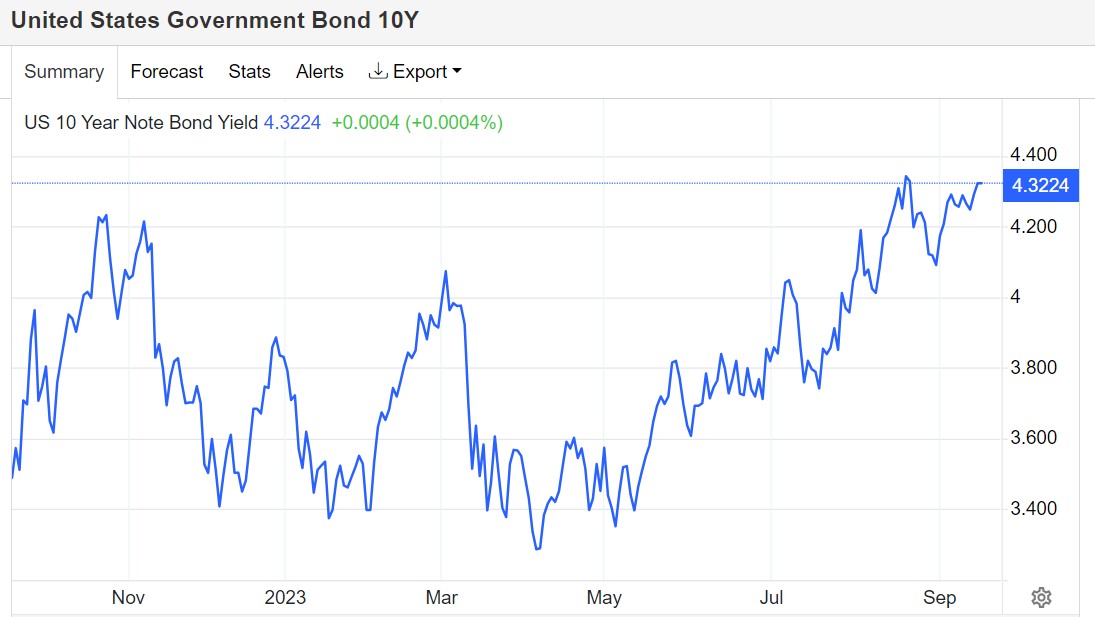
Task: Click the US 10 Year Note Bond Yield legend
Action: coord(141,123)
